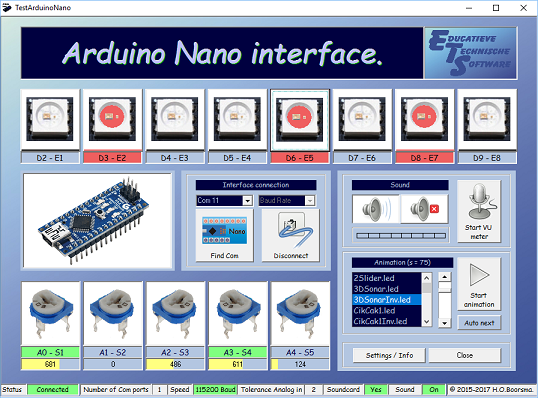Viewport: 538px width, 398px height.
Task: Select 2Slider.led in the animation list
Action: 387,278
